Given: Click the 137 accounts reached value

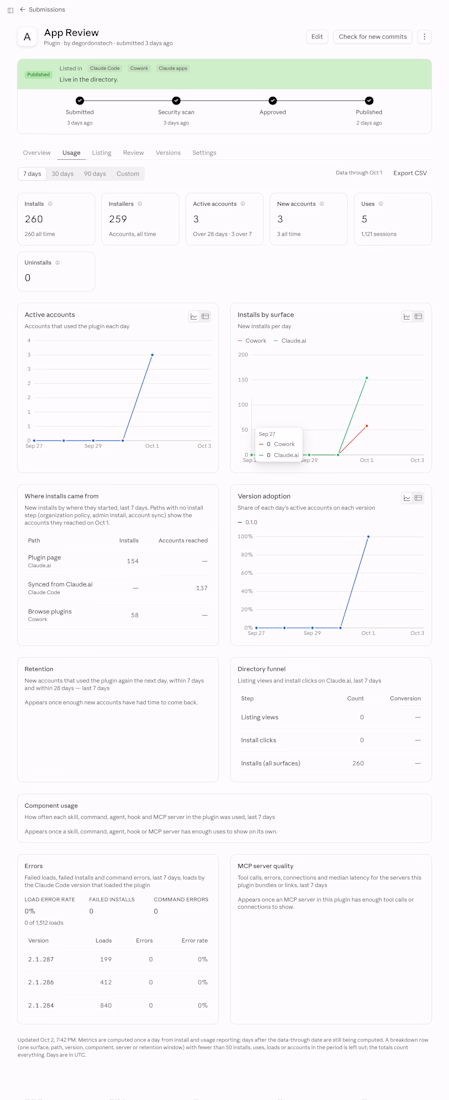Looking at the screenshot, I should click(203, 588).
